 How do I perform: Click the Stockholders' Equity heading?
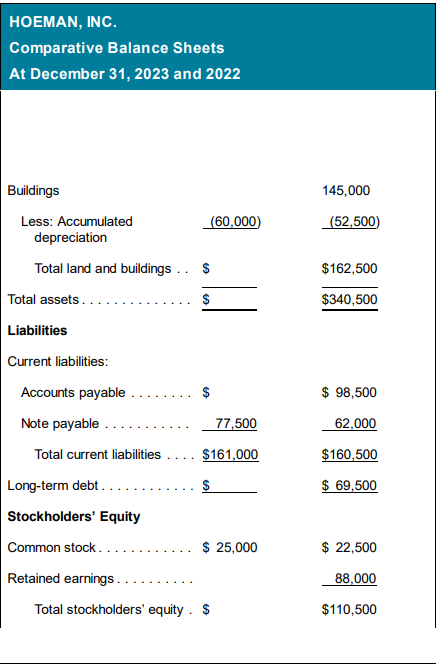(x=74, y=517)
